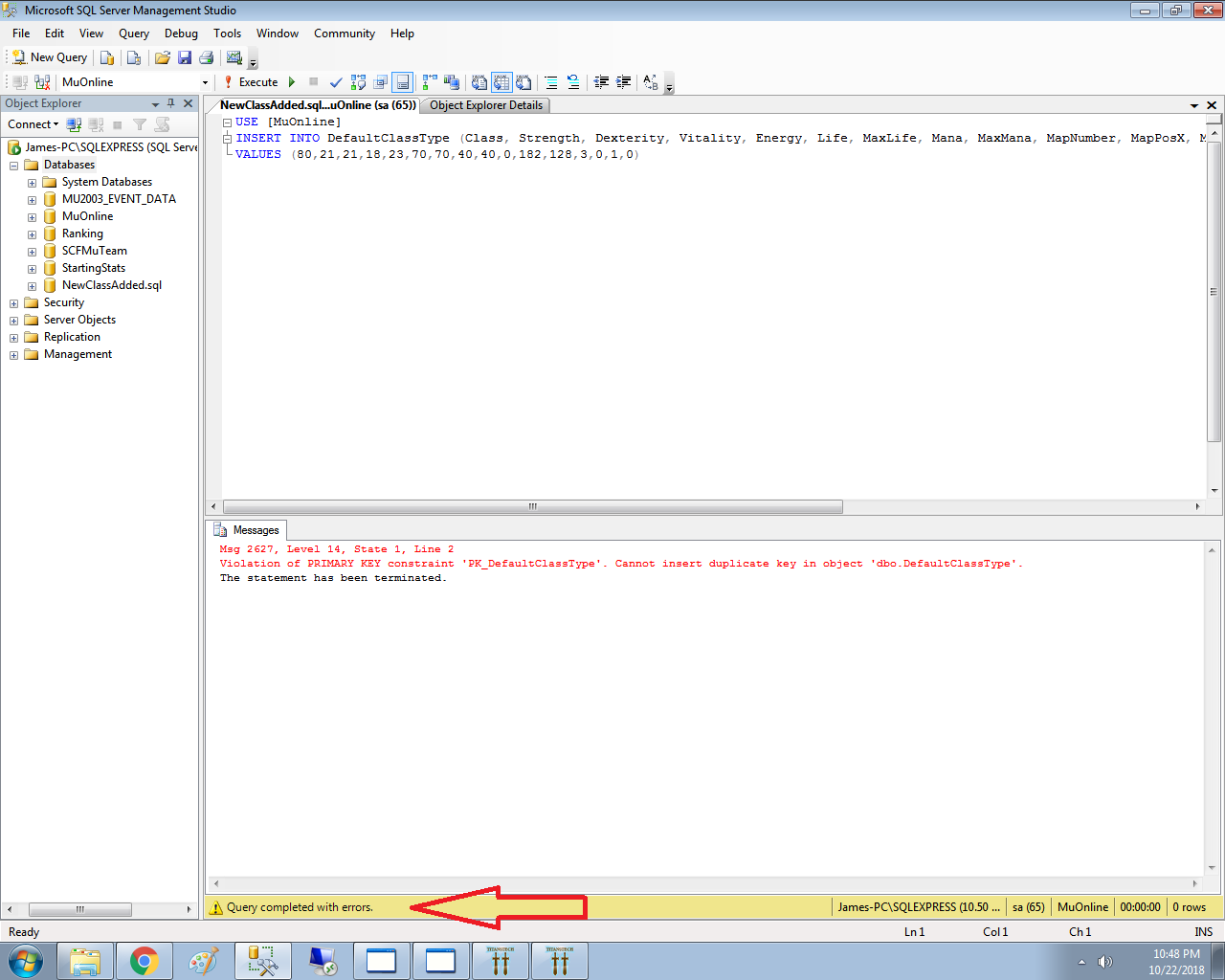The height and width of the screenshot is (980, 1225).
Task: Click the Execute button
Action: coord(251,82)
